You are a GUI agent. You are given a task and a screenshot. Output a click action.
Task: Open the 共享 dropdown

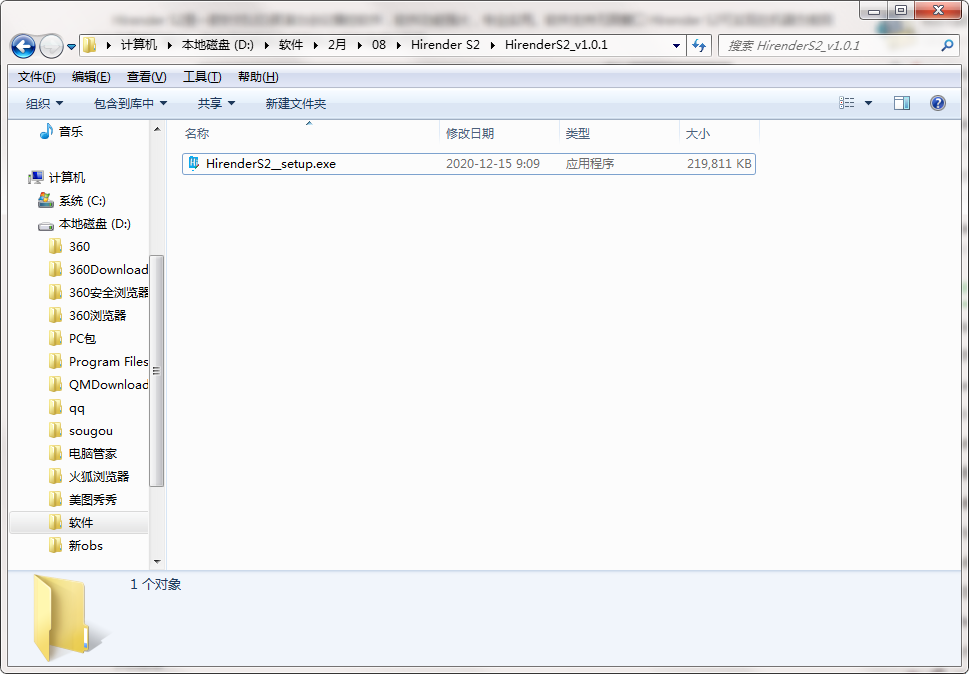click(216, 103)
